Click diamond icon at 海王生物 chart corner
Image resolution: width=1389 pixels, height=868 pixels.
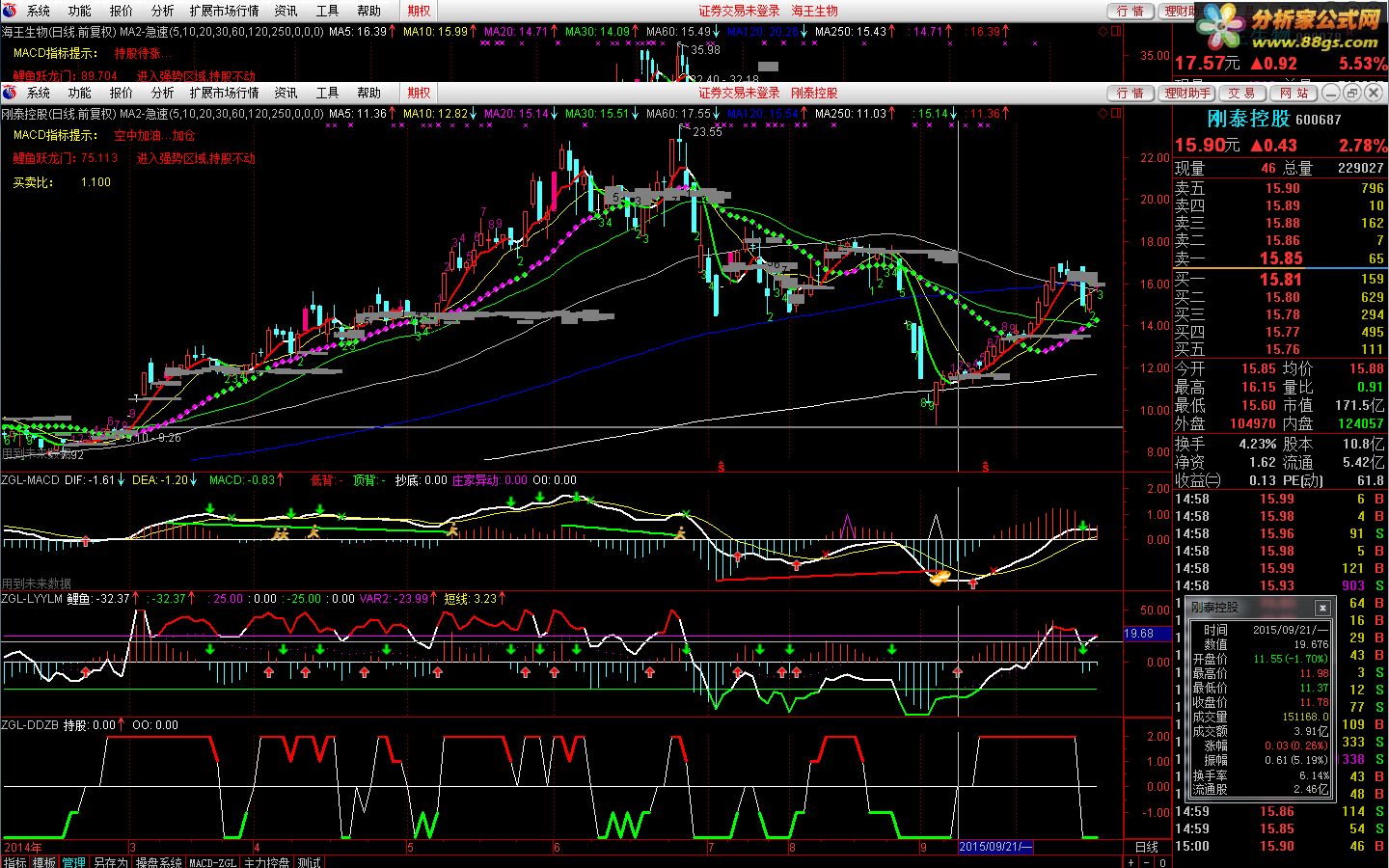pyautogui.click(x=1103, y=31)
